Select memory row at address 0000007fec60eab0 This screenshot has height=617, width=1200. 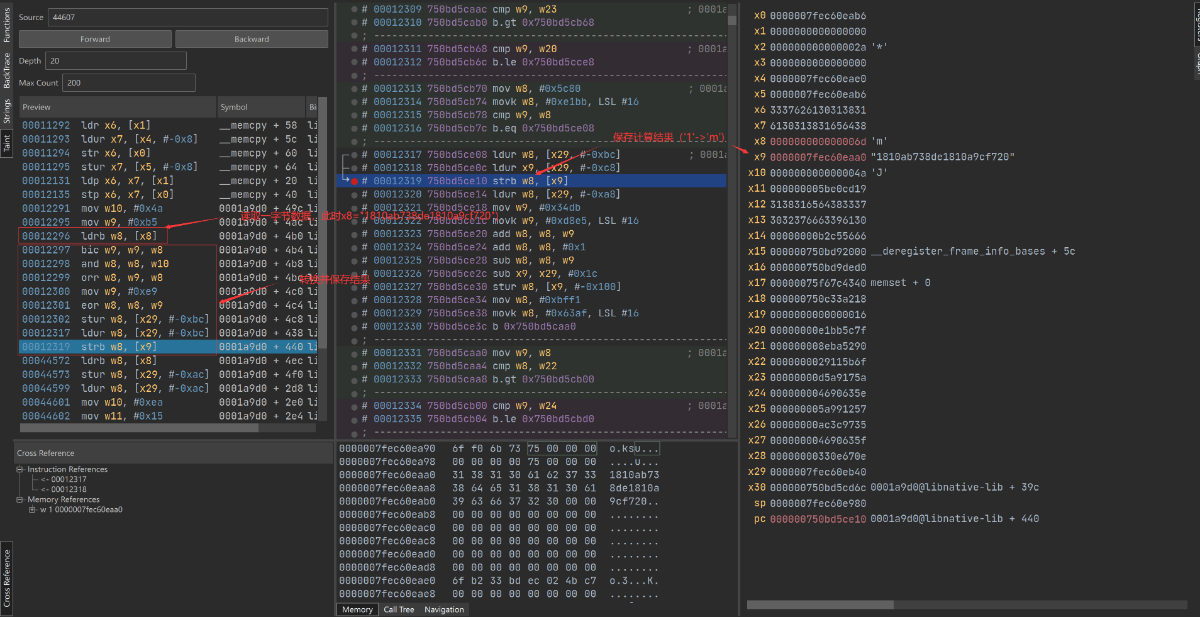499,501
